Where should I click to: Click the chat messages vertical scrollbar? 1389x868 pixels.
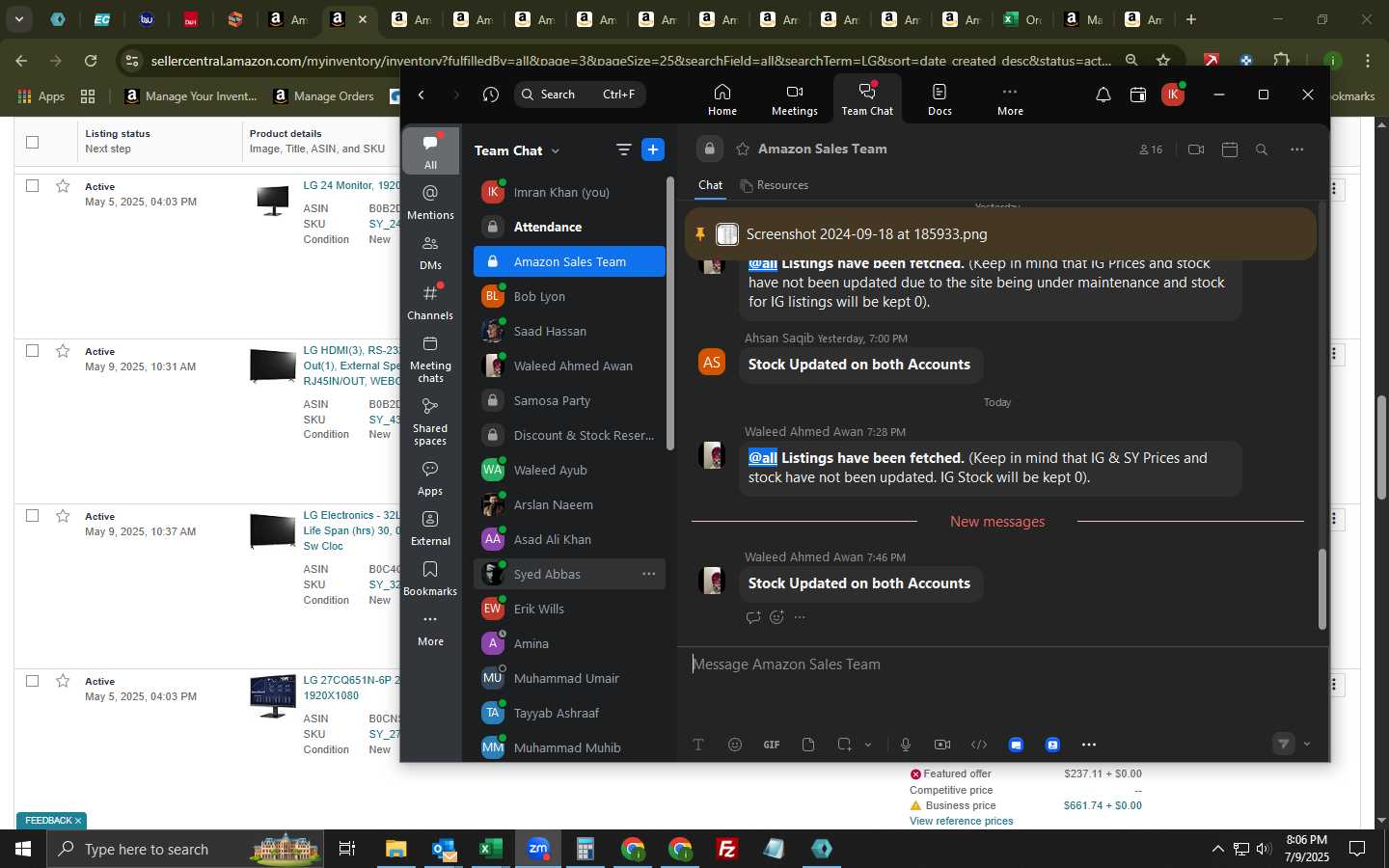coord(1322,588)
